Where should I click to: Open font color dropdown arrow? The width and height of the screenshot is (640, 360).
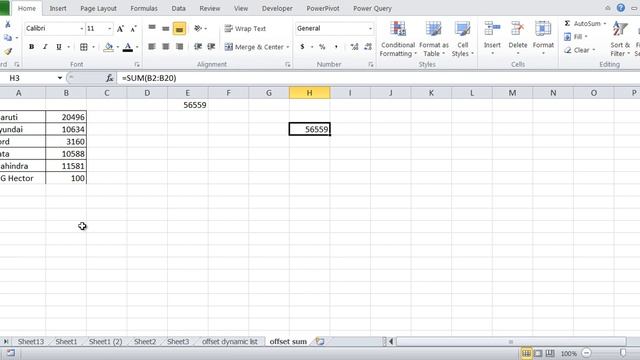pos(137,47)
